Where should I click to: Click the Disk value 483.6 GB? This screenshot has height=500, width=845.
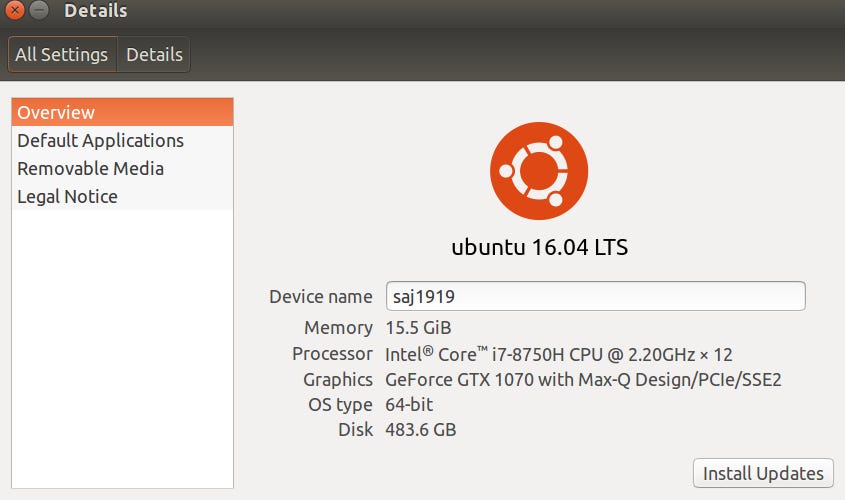[421, 430]
